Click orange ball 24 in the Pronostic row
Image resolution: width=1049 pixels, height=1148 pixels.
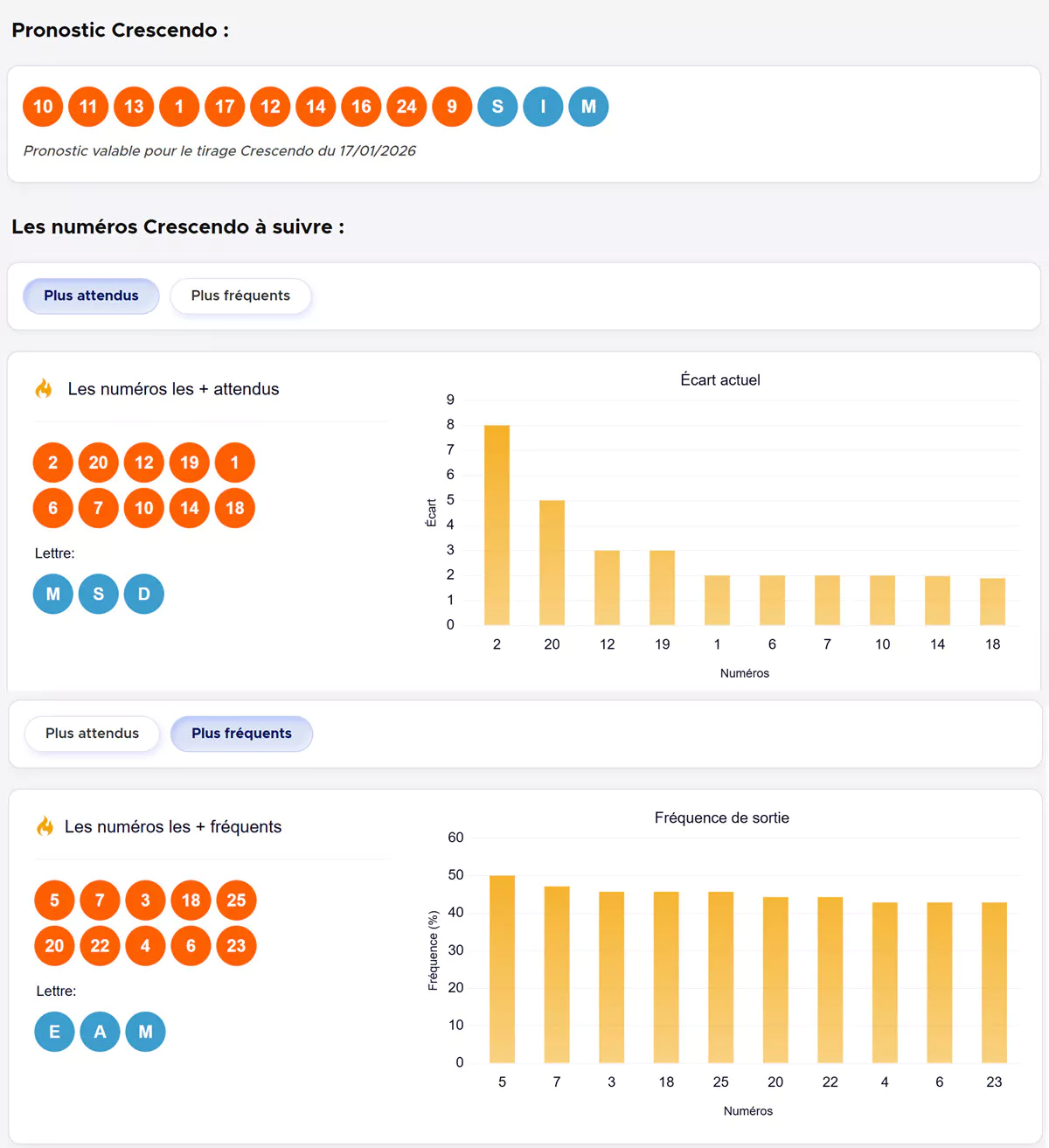click(406, 107)
